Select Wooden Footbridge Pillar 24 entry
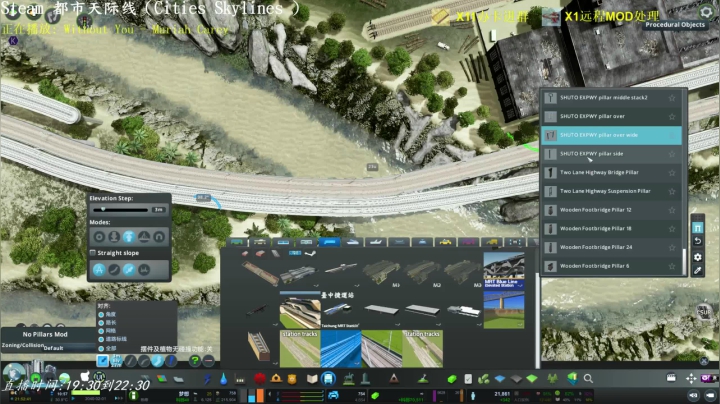 click(611, 247)
